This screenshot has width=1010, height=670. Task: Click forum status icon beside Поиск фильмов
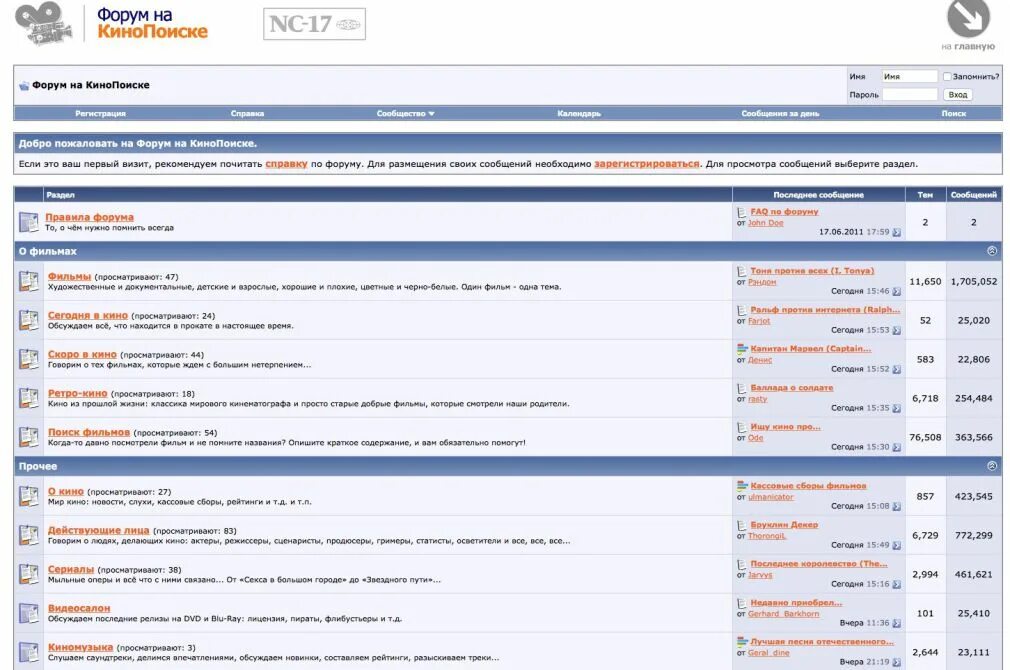point(28,437)
